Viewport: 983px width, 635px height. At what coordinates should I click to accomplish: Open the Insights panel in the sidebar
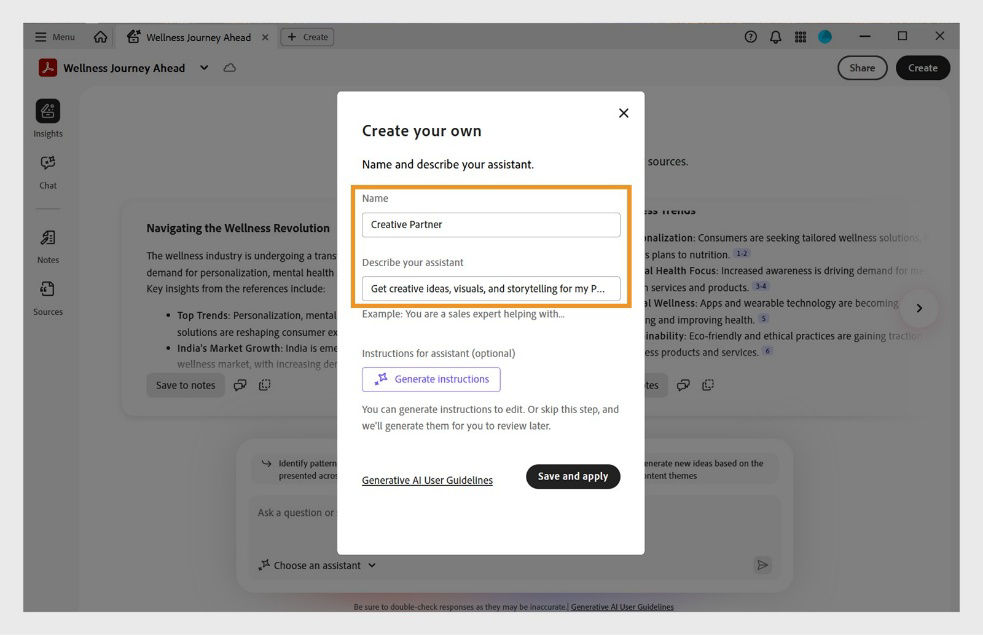[x=47, y=112]
